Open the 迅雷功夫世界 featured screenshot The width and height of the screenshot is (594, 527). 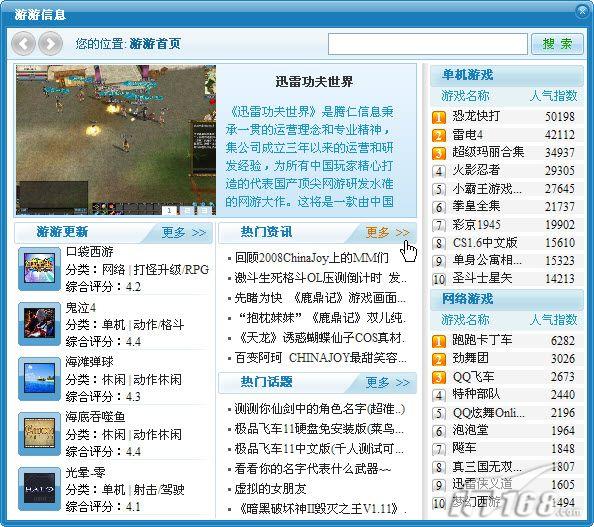click(x=116, y=140)
